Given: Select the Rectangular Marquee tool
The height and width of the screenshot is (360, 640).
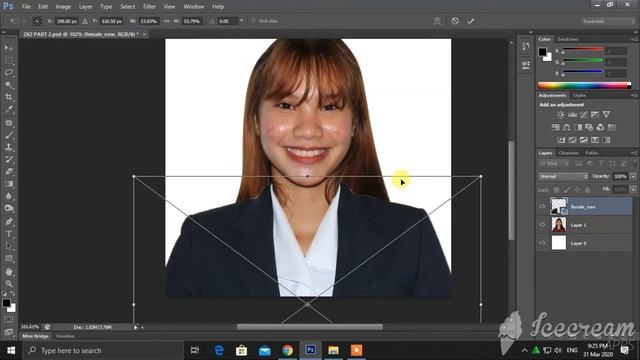Looking at the screenshot, I should tap(9, 60).
